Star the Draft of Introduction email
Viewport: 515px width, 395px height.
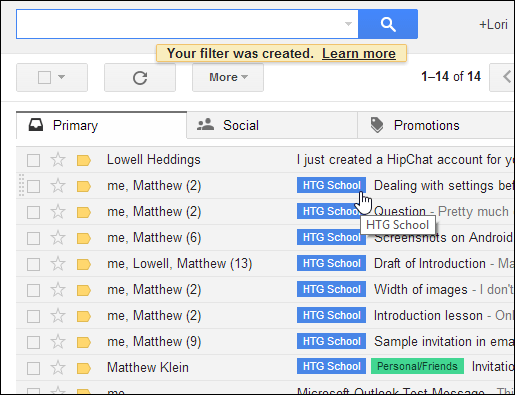(x=58, y=264)
